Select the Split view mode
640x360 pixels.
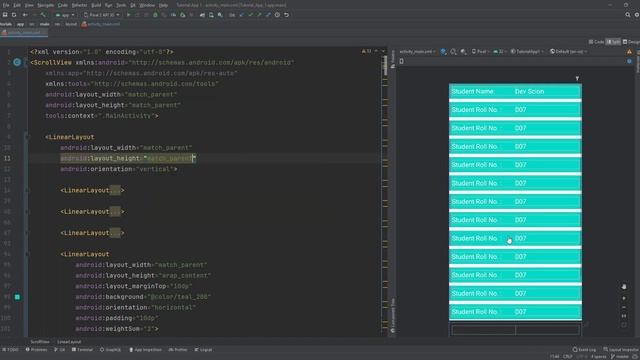613,42
